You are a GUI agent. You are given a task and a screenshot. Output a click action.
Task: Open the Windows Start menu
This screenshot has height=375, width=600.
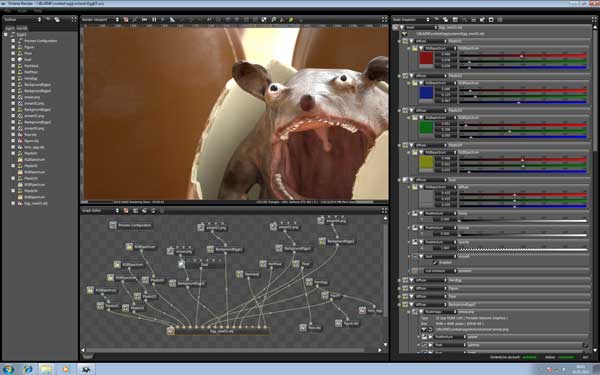(x=8, y=369)
